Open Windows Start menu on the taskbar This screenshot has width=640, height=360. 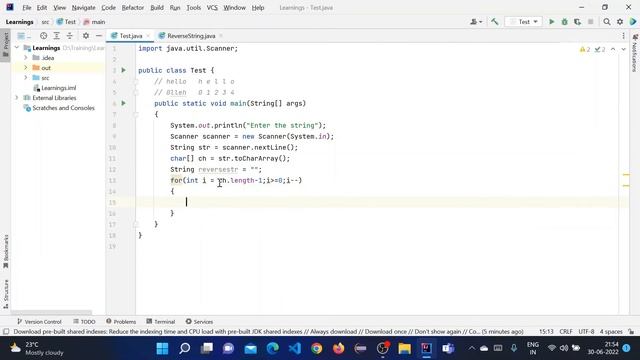coord(162,348)
